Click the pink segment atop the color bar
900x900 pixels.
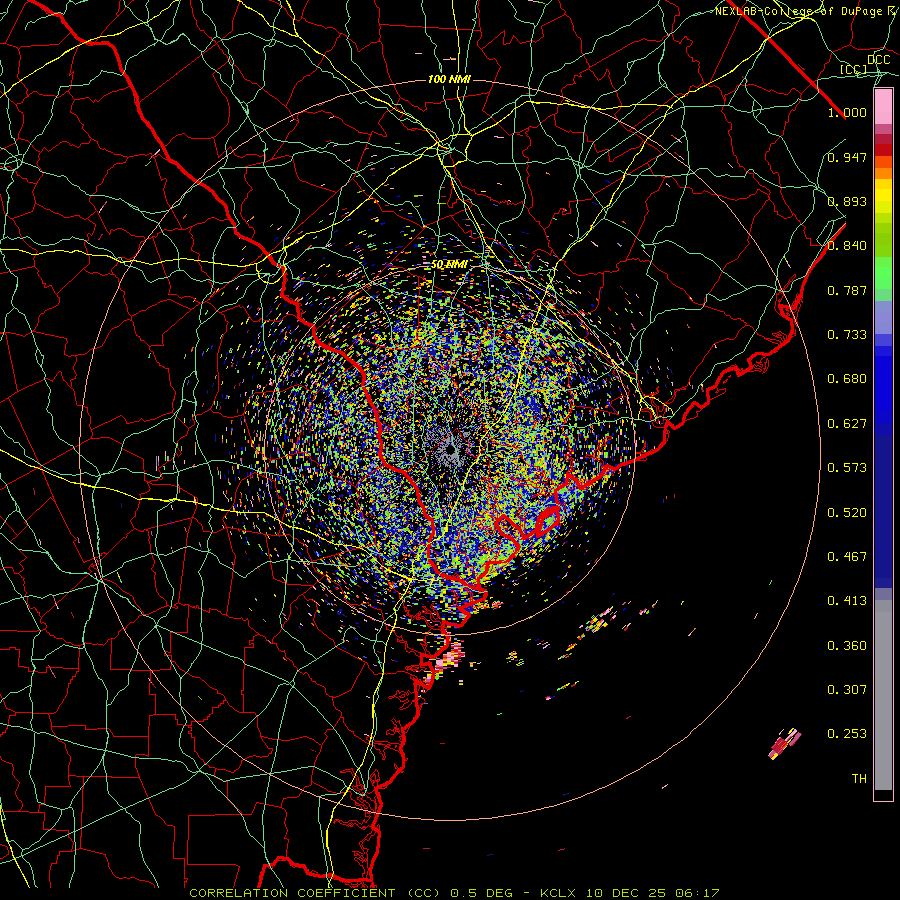tap(883, 107)
